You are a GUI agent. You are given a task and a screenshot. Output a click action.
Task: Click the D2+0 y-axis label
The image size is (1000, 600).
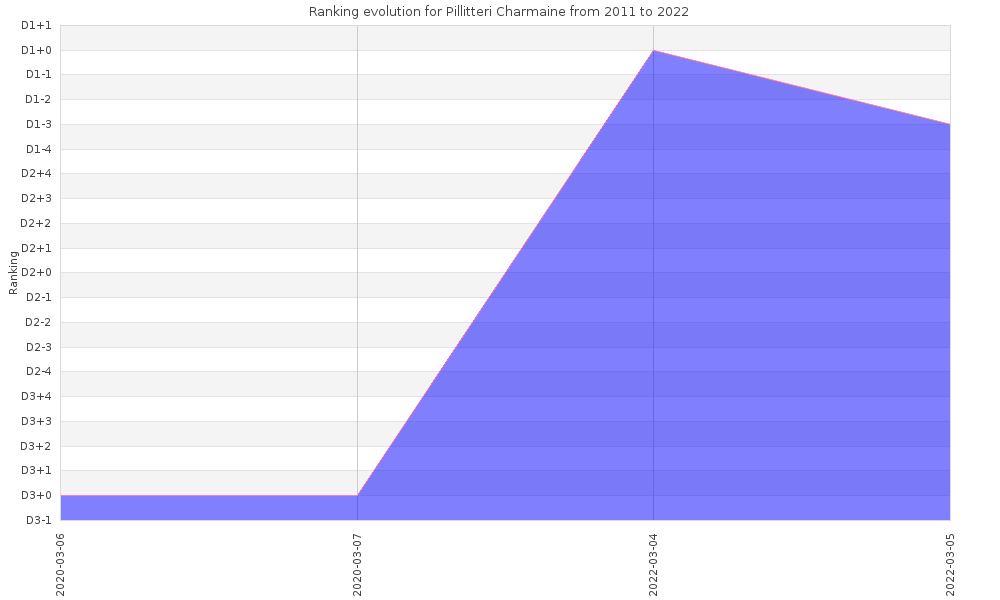(37, 272)
